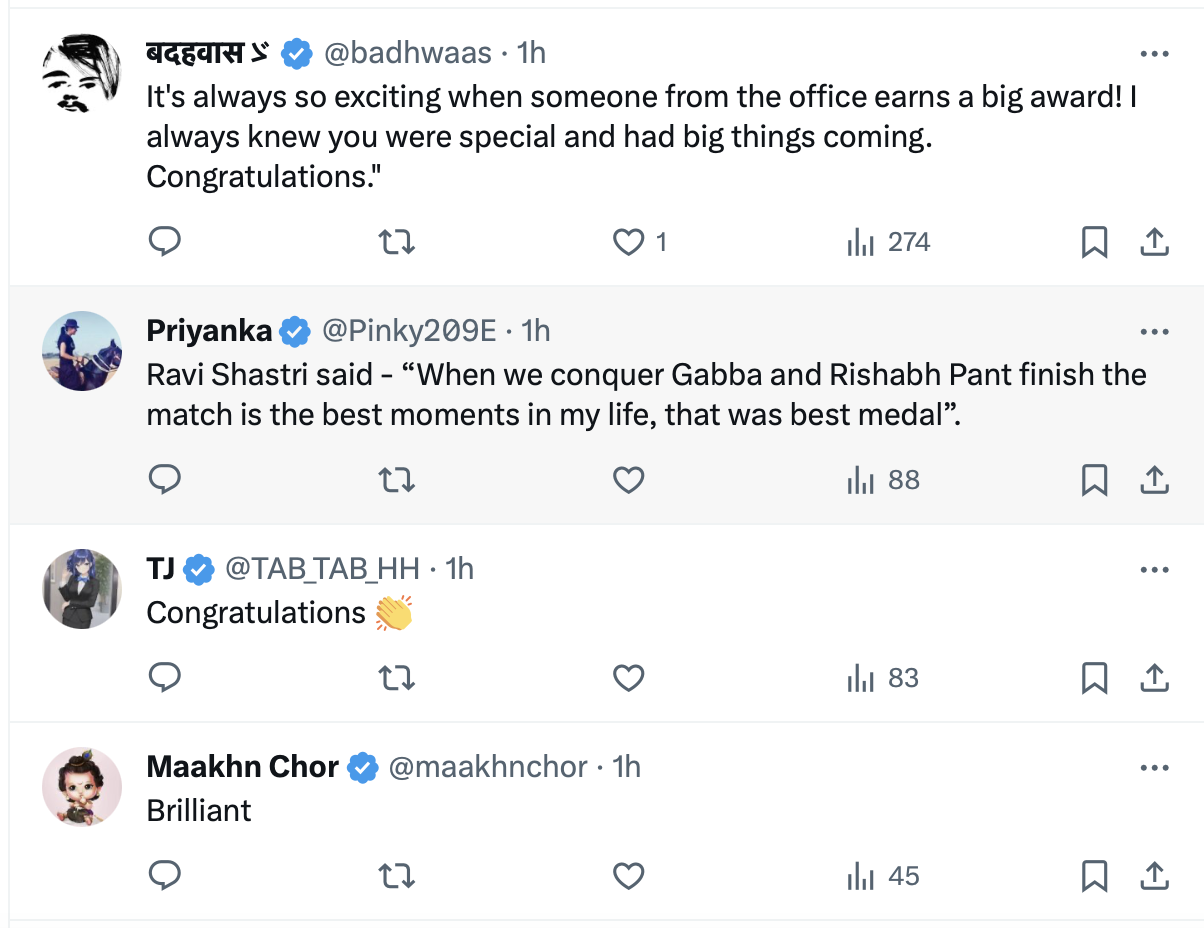This screenshot has width=1204, height=928.
Task: Expand more options for Maakhn Chor tweet
Action: (1154, 768)
